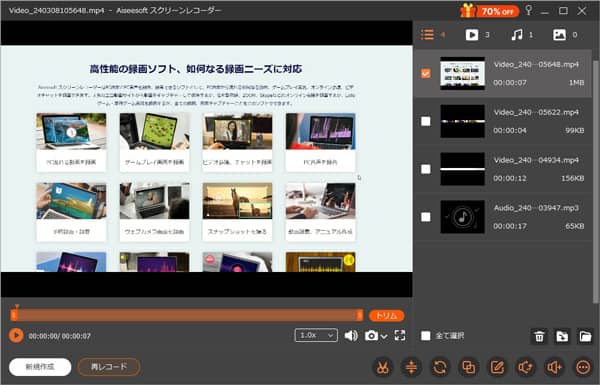The height and width of the screenshot is (385, 600).
Task: Open the file merger tool icon
Action: click(469, 367)
